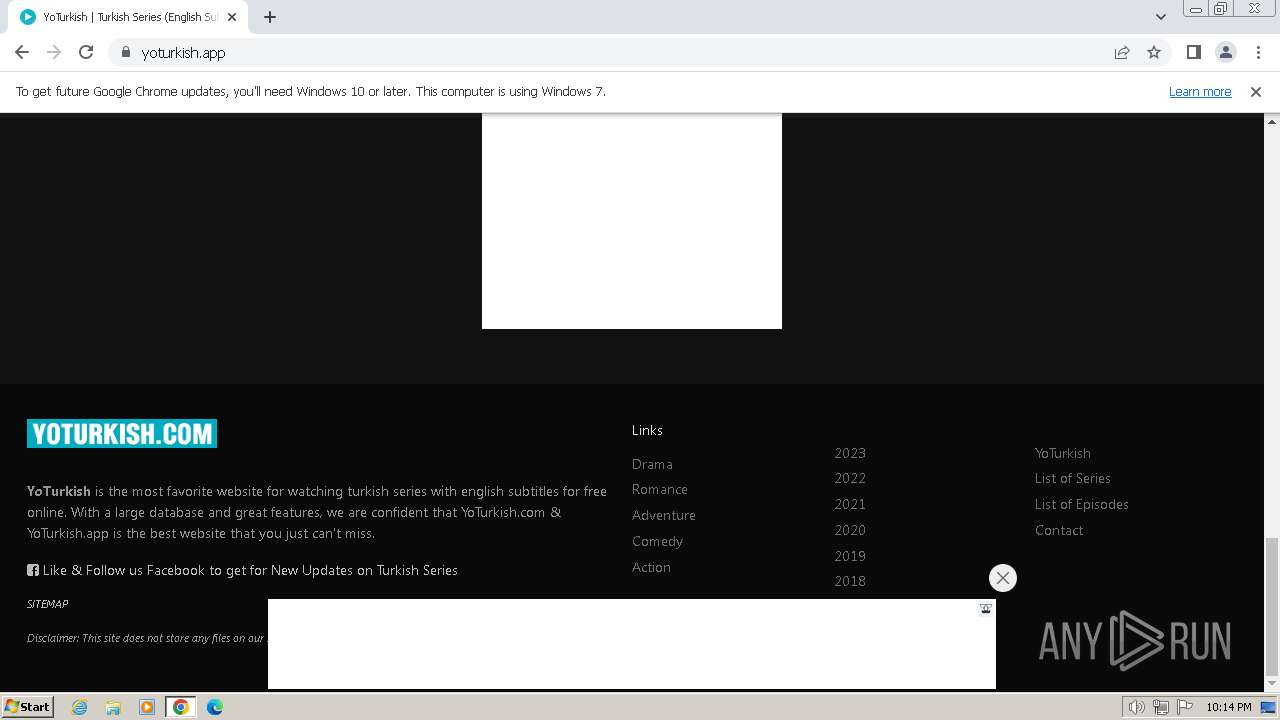Screen dimensions: 1280x720
Task: View site information via the lock icon
Action: [125, 52]
